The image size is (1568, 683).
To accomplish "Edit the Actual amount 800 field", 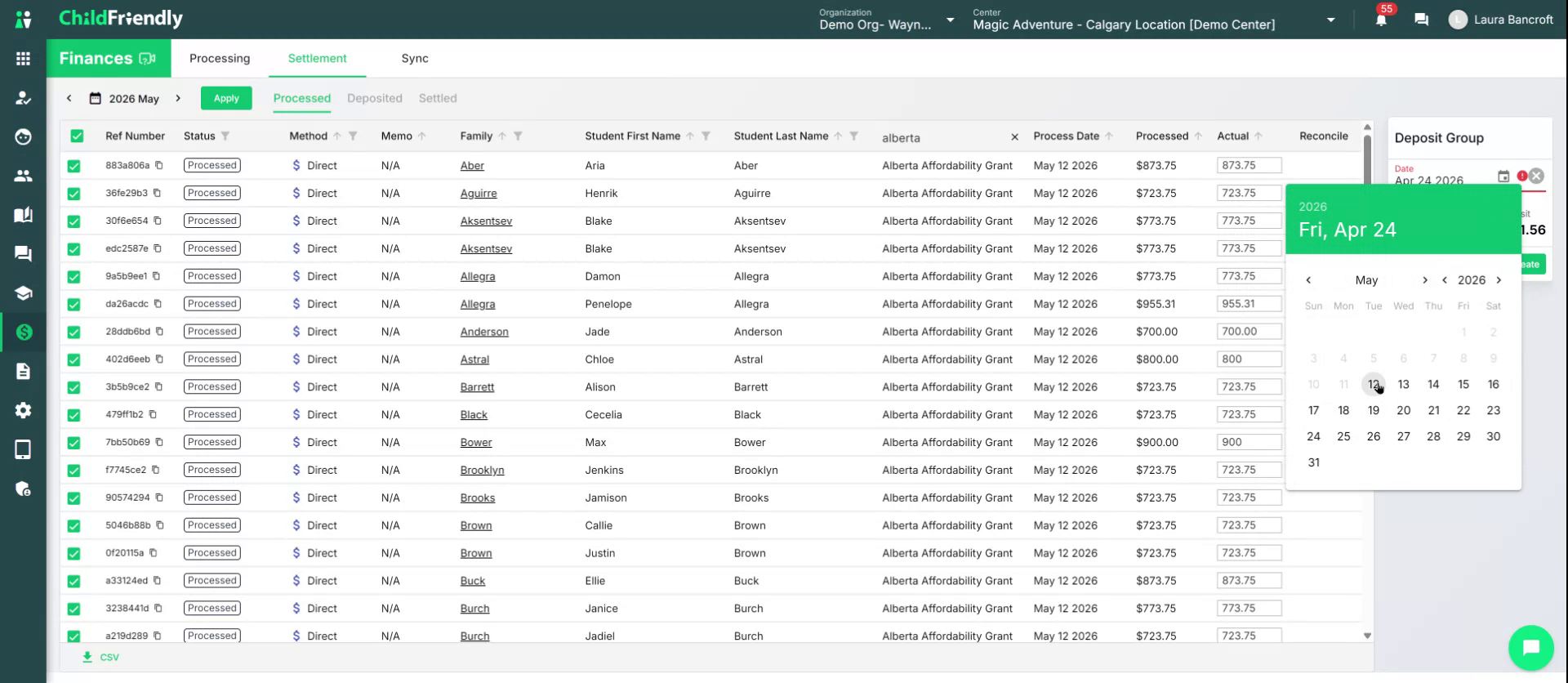I will coord(1249,359).
